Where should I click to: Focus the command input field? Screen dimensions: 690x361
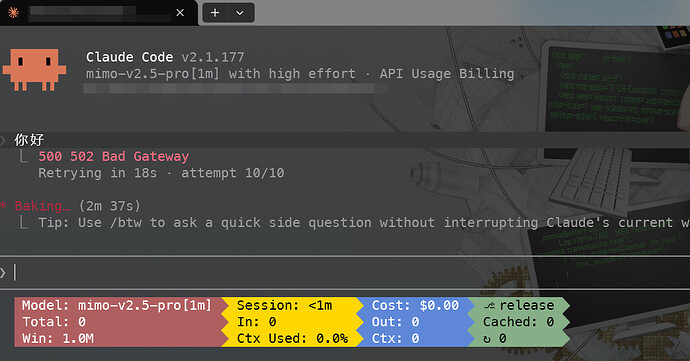(x=345, y=273)
